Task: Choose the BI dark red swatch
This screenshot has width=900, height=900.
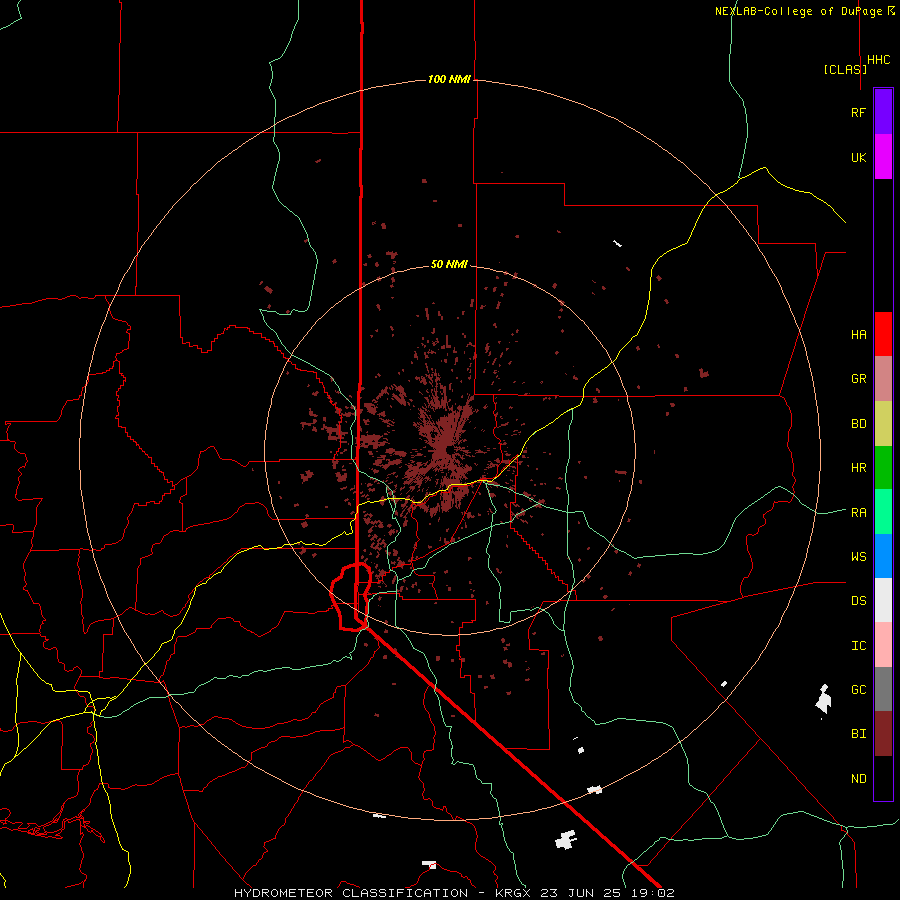Action: pyautogui.click(x=883, y=734)
